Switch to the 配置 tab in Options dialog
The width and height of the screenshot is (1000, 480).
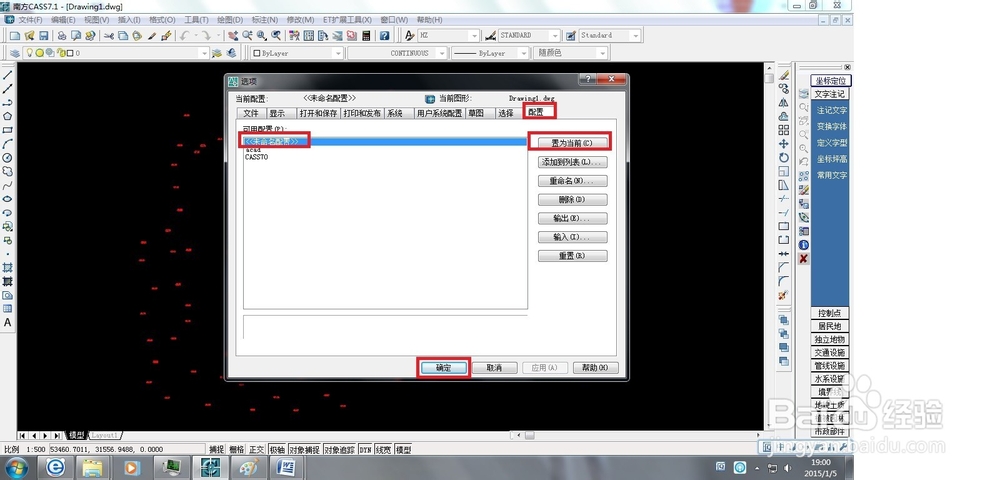pyautogui.click(x=536, y=112)
